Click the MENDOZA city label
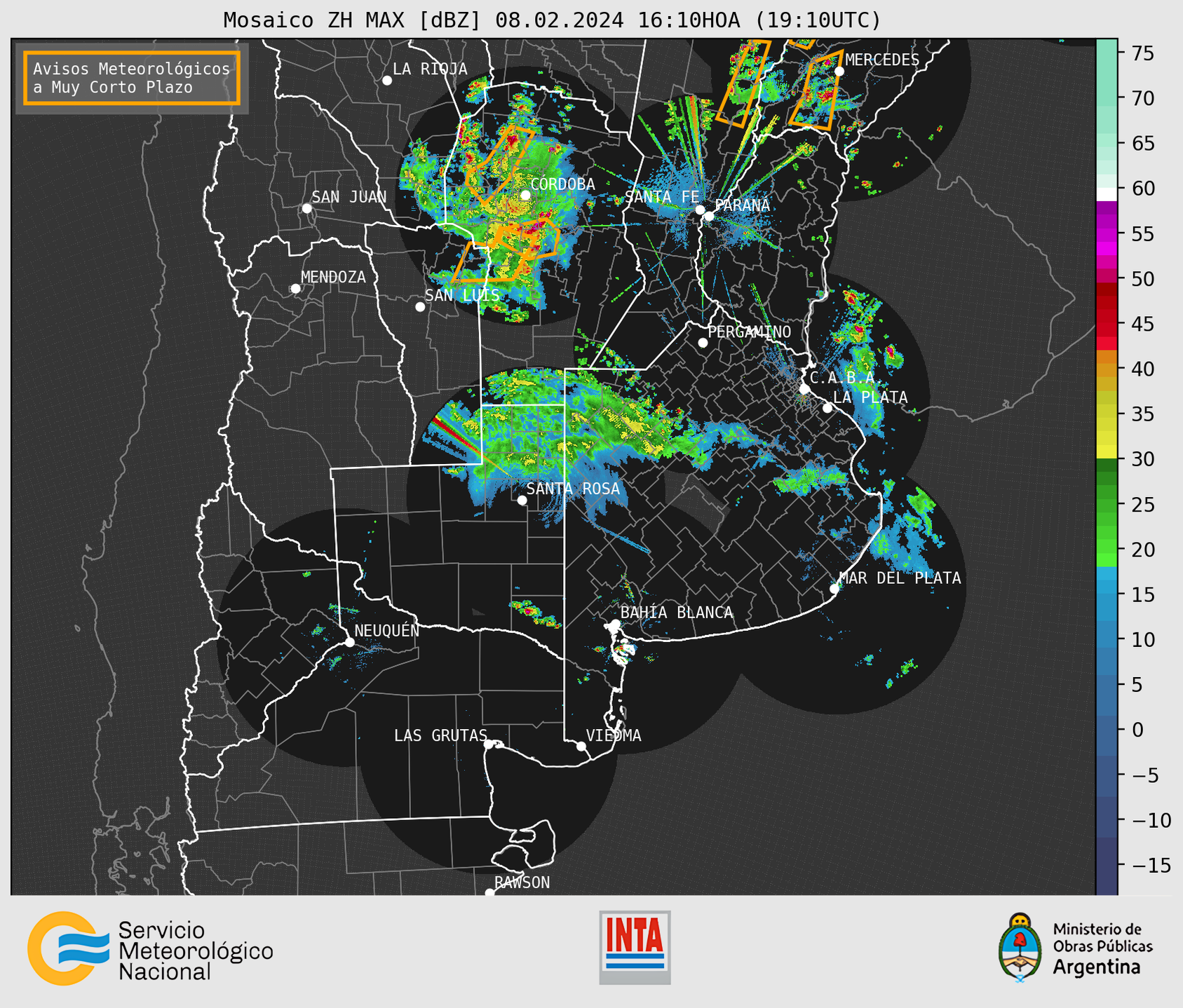Viewport: 1183px width, 1008px height. click(333, 278)
